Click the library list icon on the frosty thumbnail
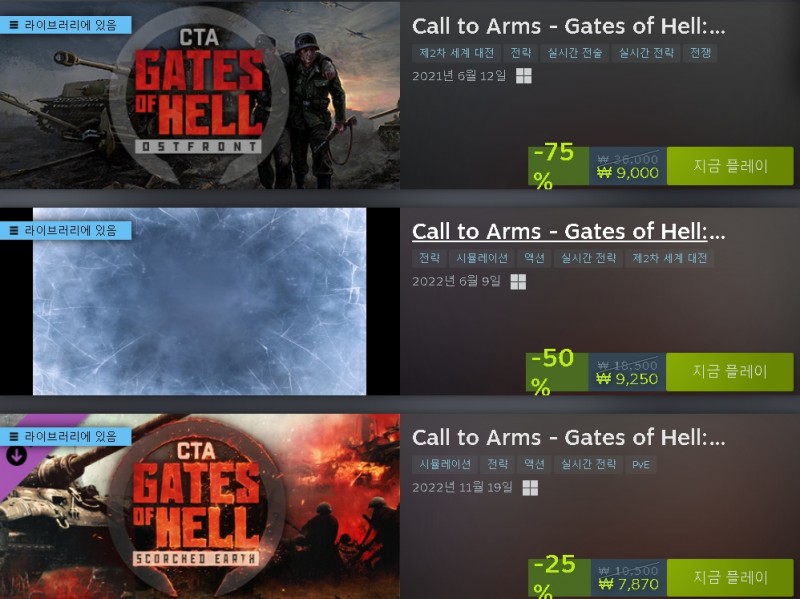Image resolution: width=800 pixels, height=599 pixels. coord(14,231)
